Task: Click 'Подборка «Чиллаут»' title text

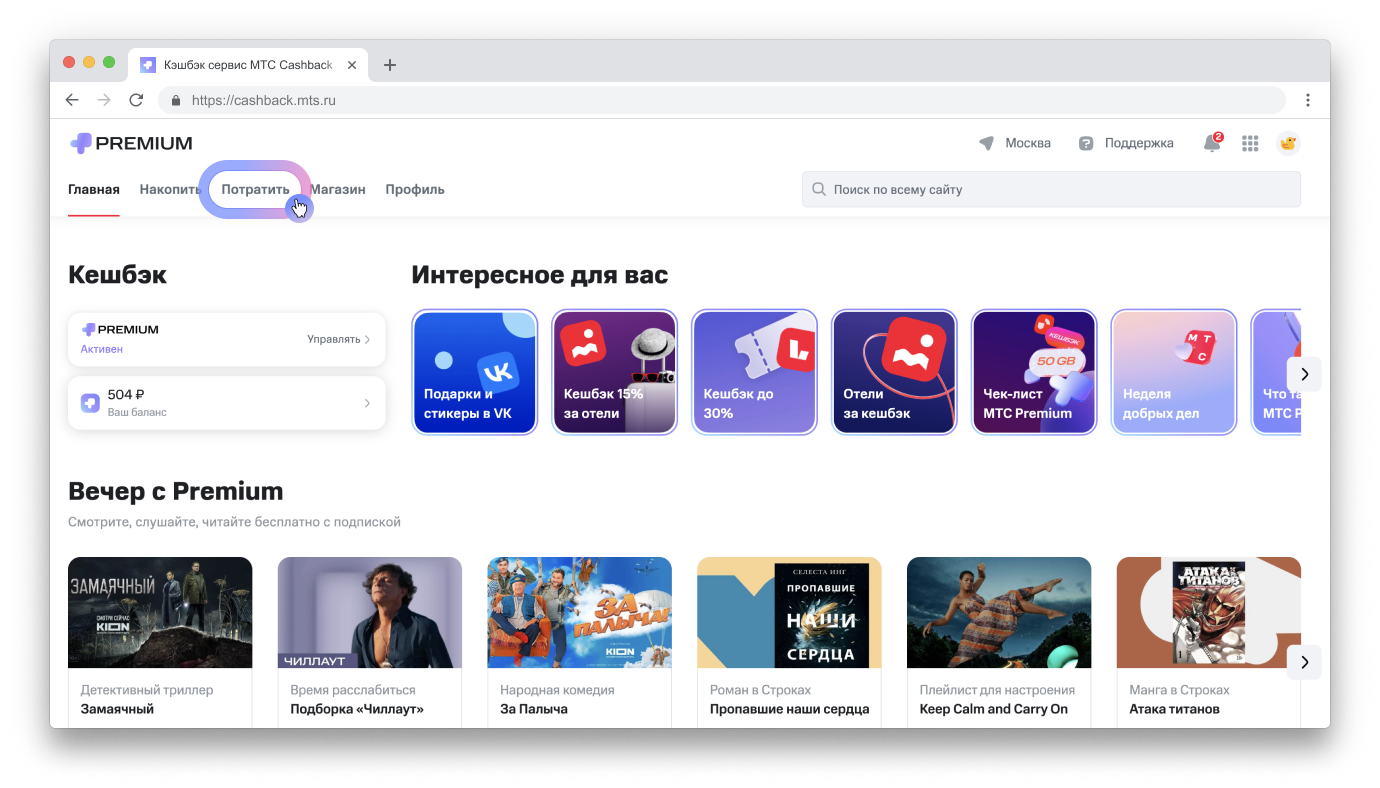Action: point(357,709)
